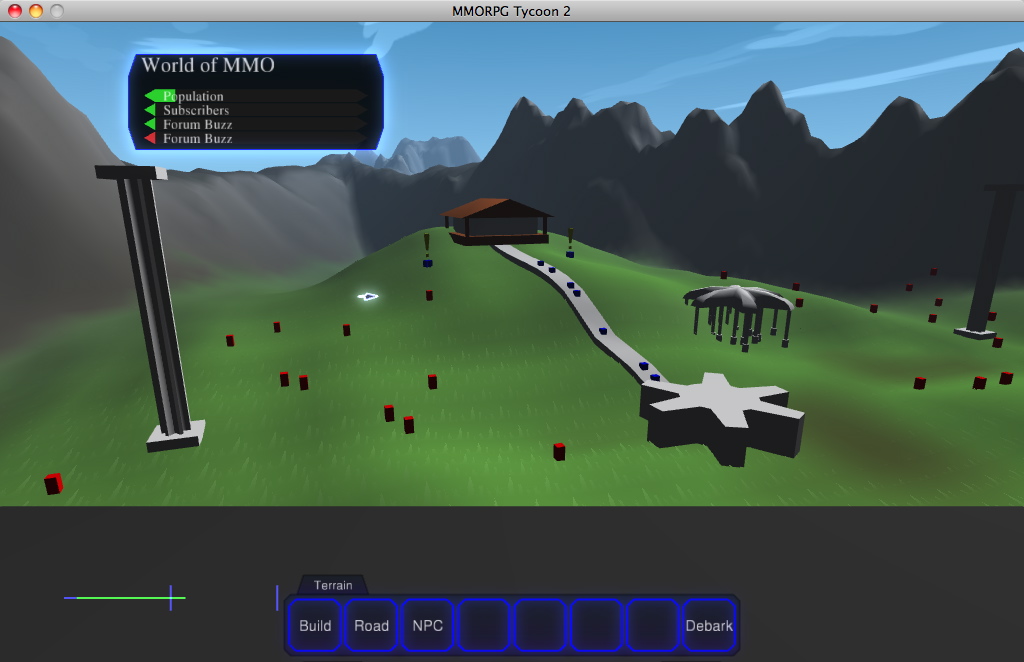Select the brown-roofed house building
Image resolution: width=1024 pixels, height=662 pixels.
[498, 222]
